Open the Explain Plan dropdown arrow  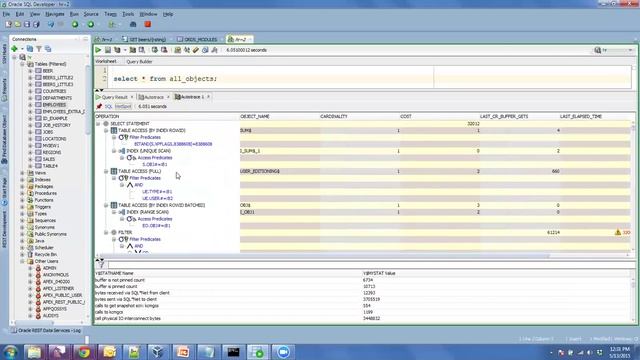coord(125,50)
